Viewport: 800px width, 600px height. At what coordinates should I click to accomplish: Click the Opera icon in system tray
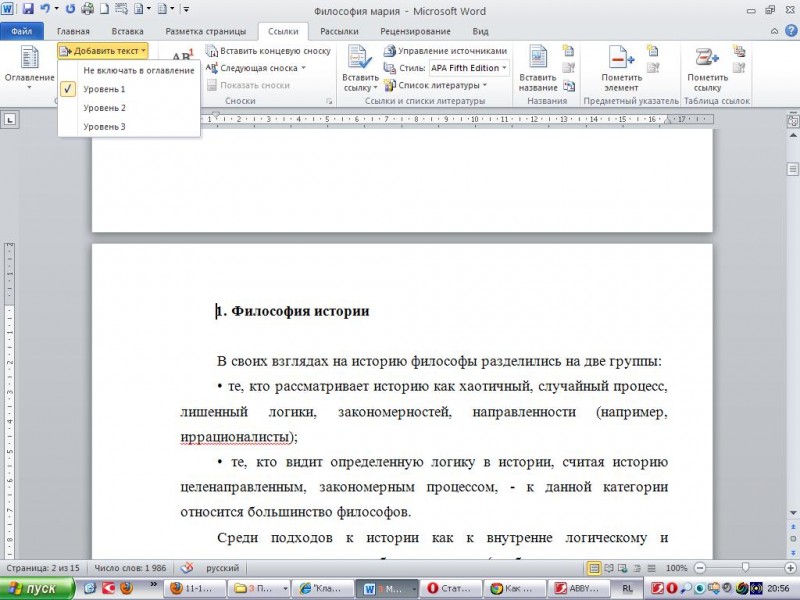coord(671,588)
